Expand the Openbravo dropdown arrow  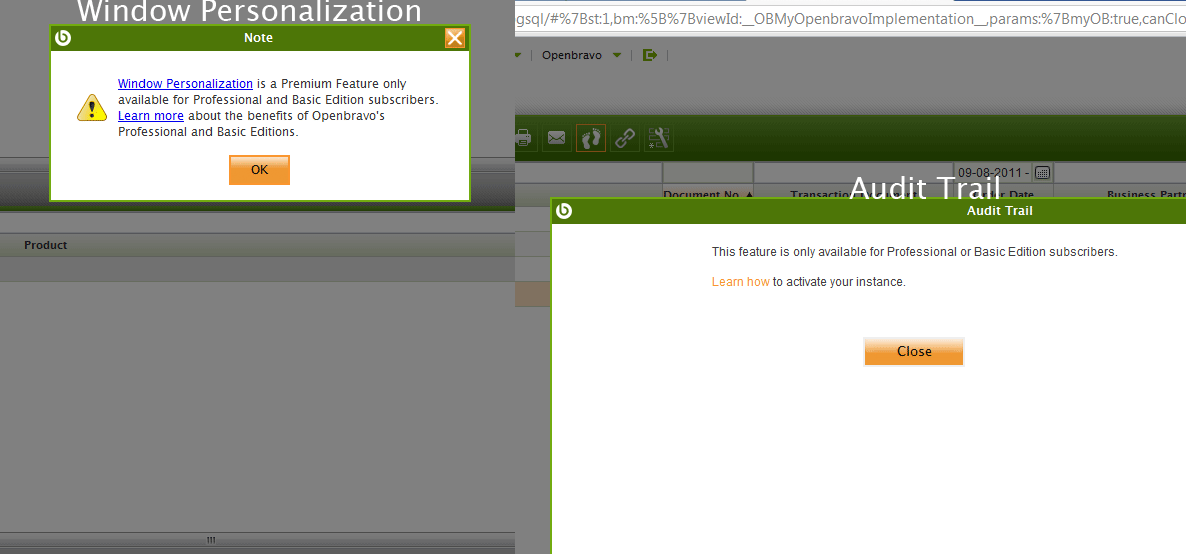[x=617, y=55]
